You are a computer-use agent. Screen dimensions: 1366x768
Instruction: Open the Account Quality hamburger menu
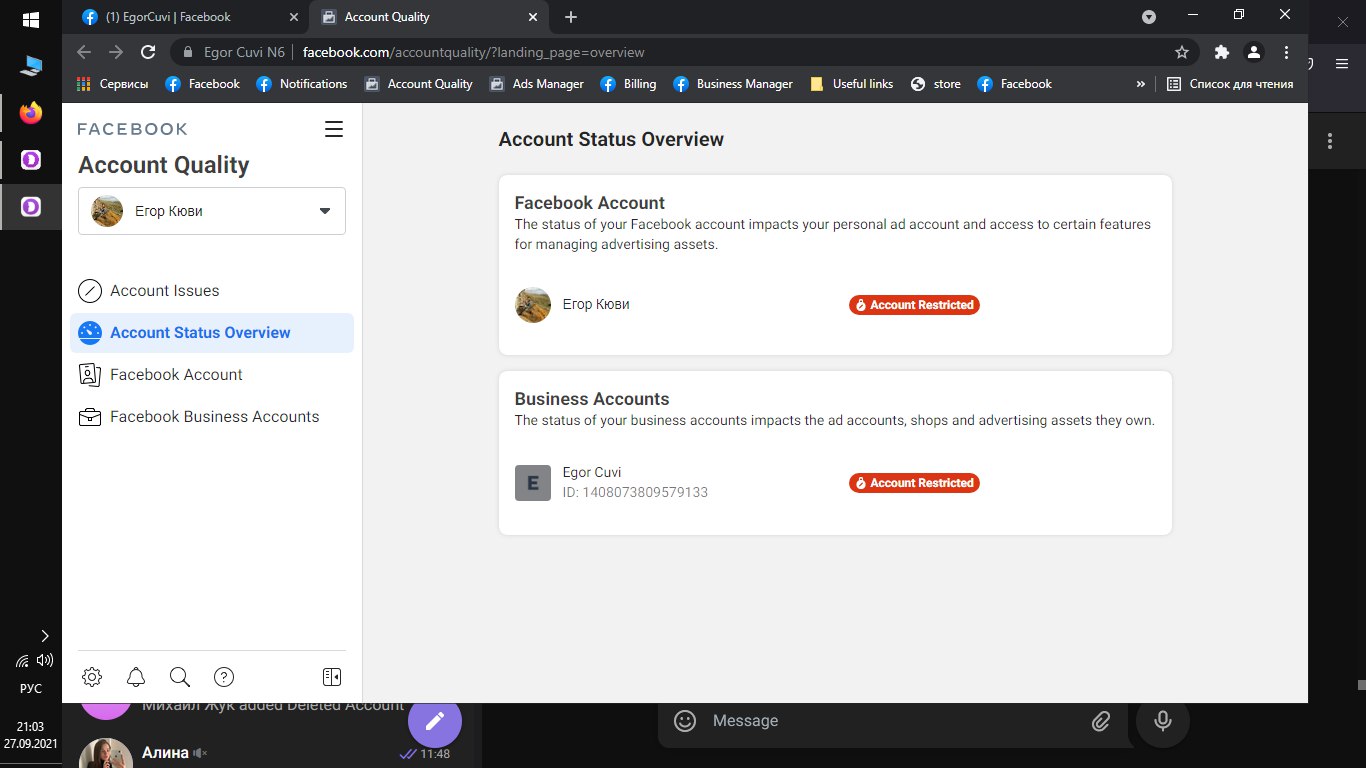[334, 129]
